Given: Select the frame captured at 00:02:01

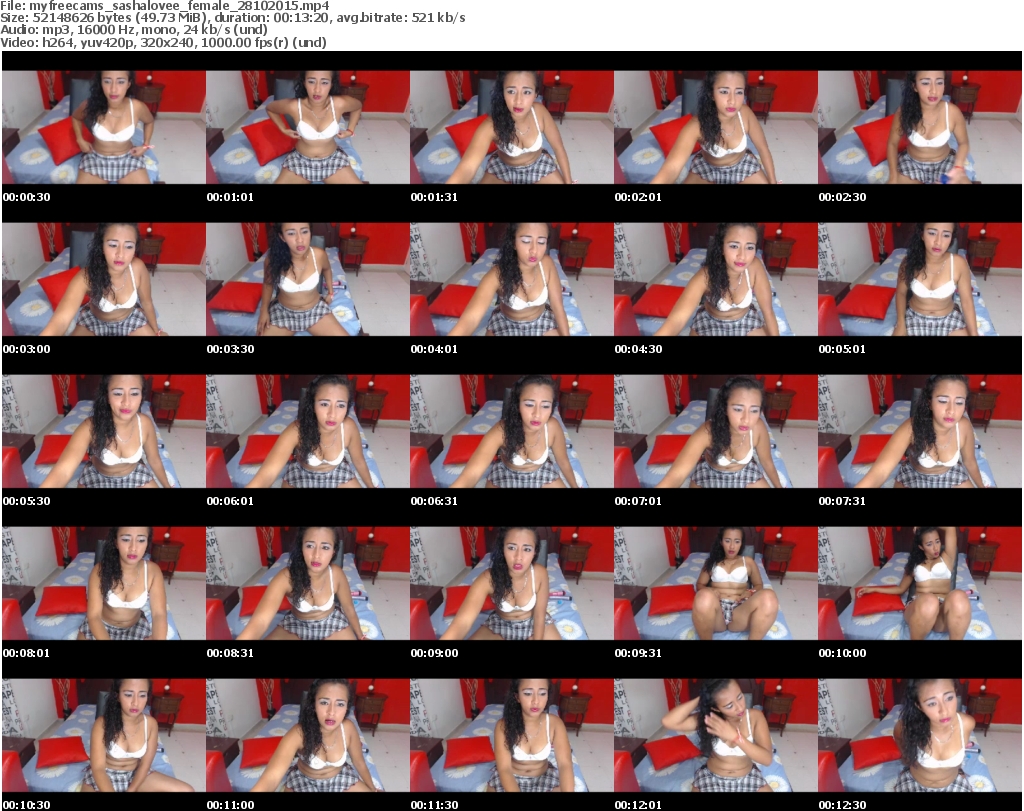Looking at the screenshot, I should pos(716,127).
